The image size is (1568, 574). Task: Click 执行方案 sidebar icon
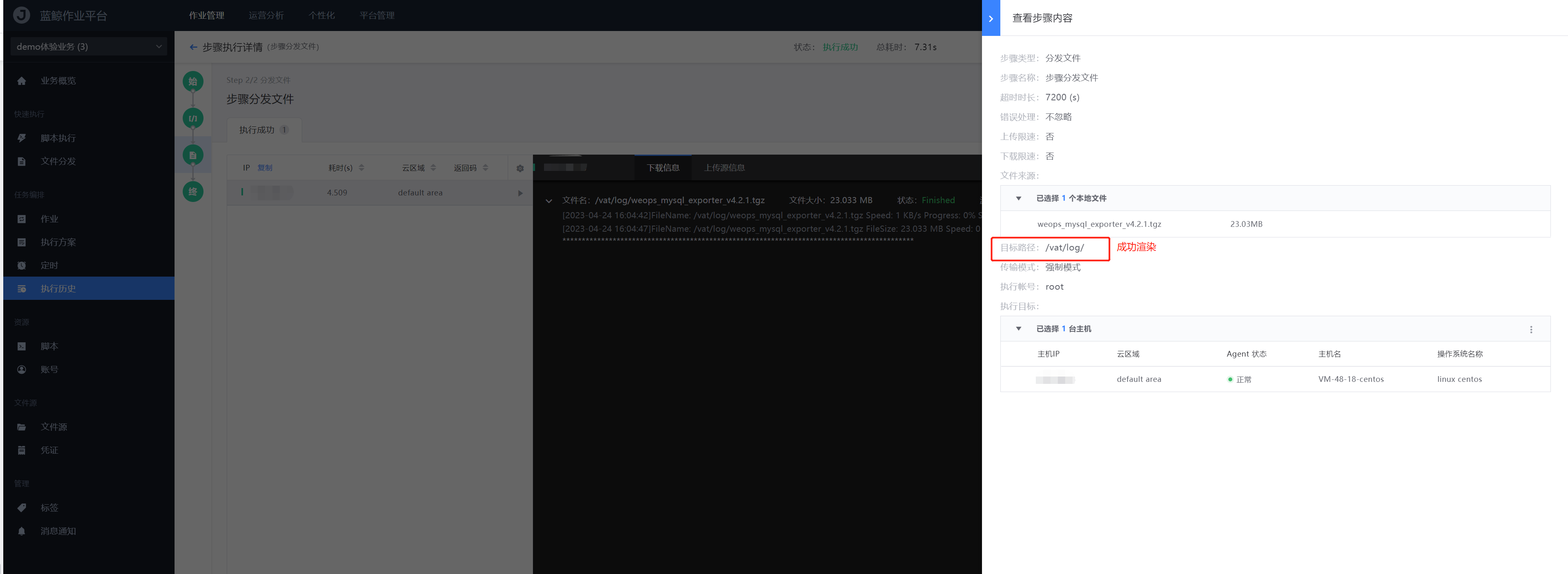point(21,242)
